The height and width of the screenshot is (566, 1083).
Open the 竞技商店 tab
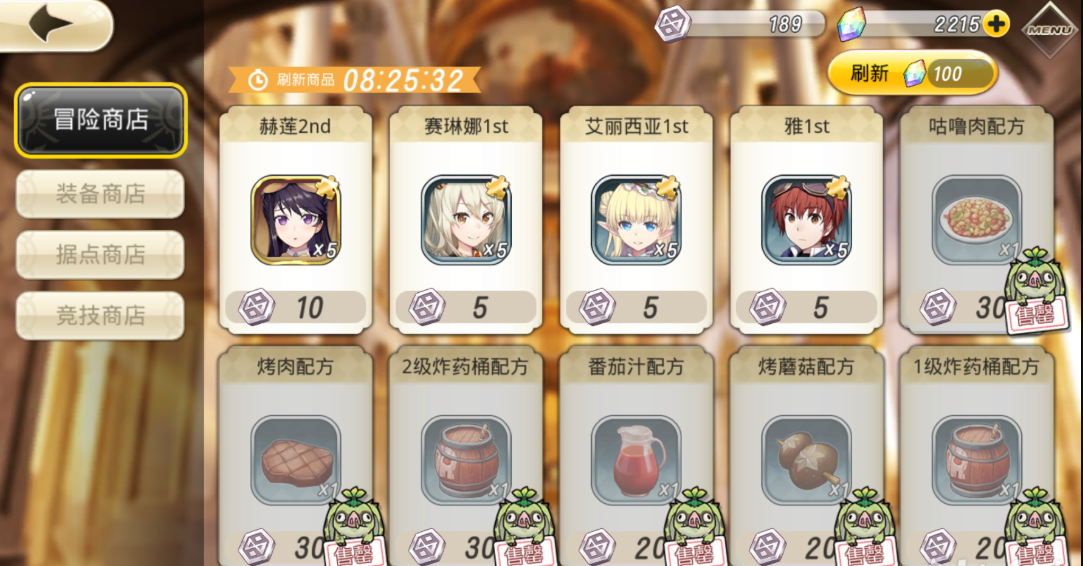coord(100,316)
